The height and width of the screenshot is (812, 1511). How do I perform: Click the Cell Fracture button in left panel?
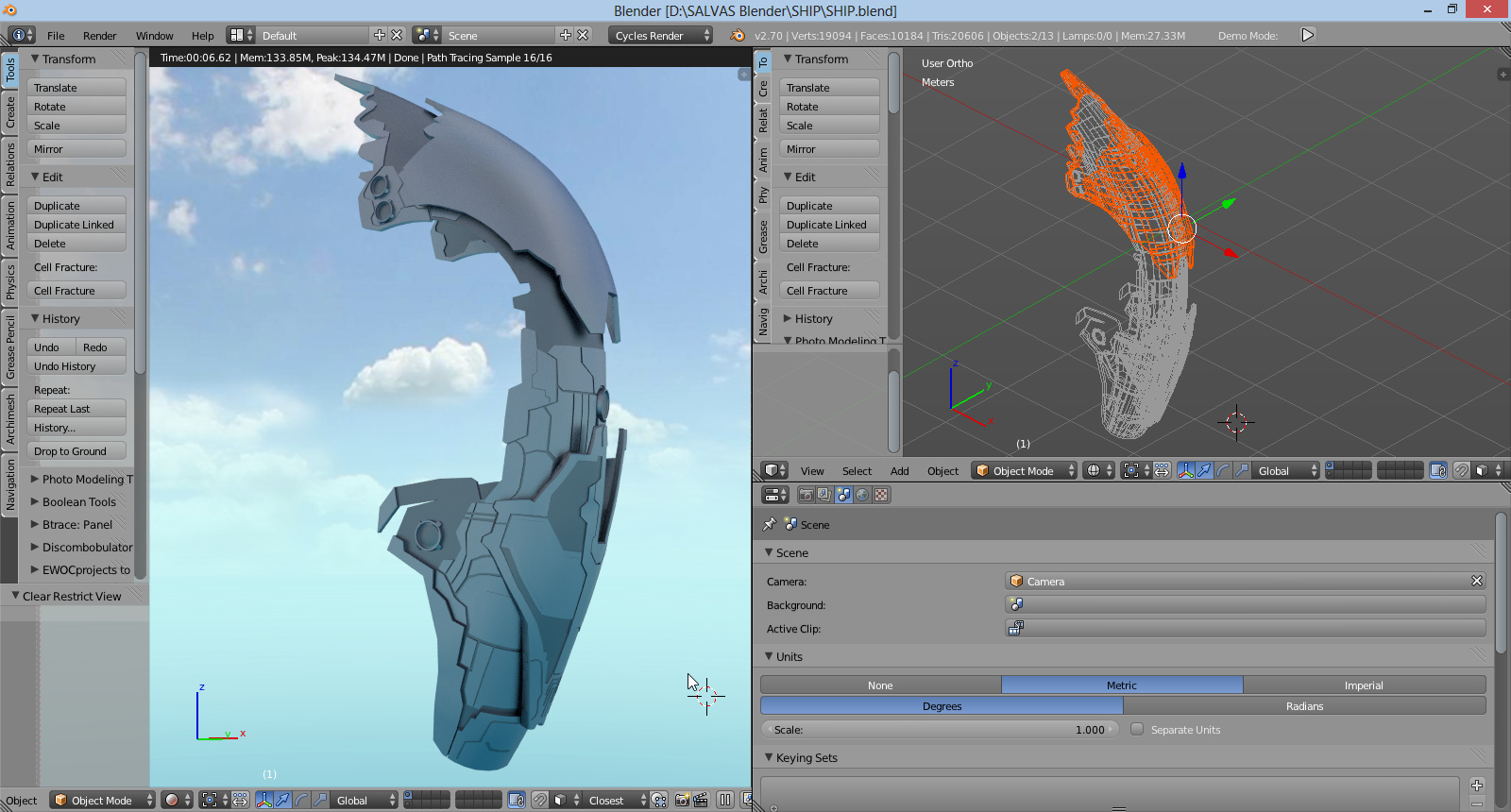click(x=76, y=291)
